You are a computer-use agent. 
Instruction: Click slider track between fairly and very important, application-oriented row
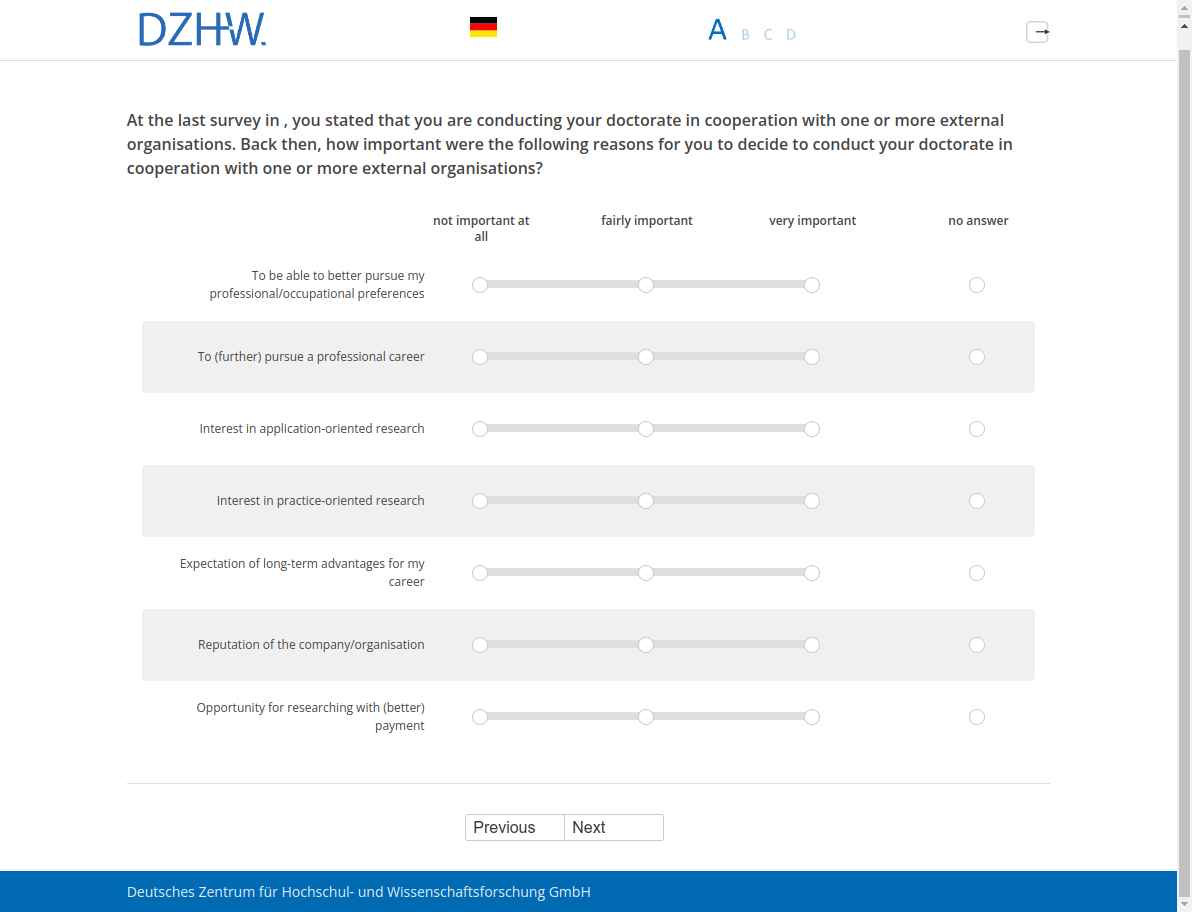click(729, 429)
